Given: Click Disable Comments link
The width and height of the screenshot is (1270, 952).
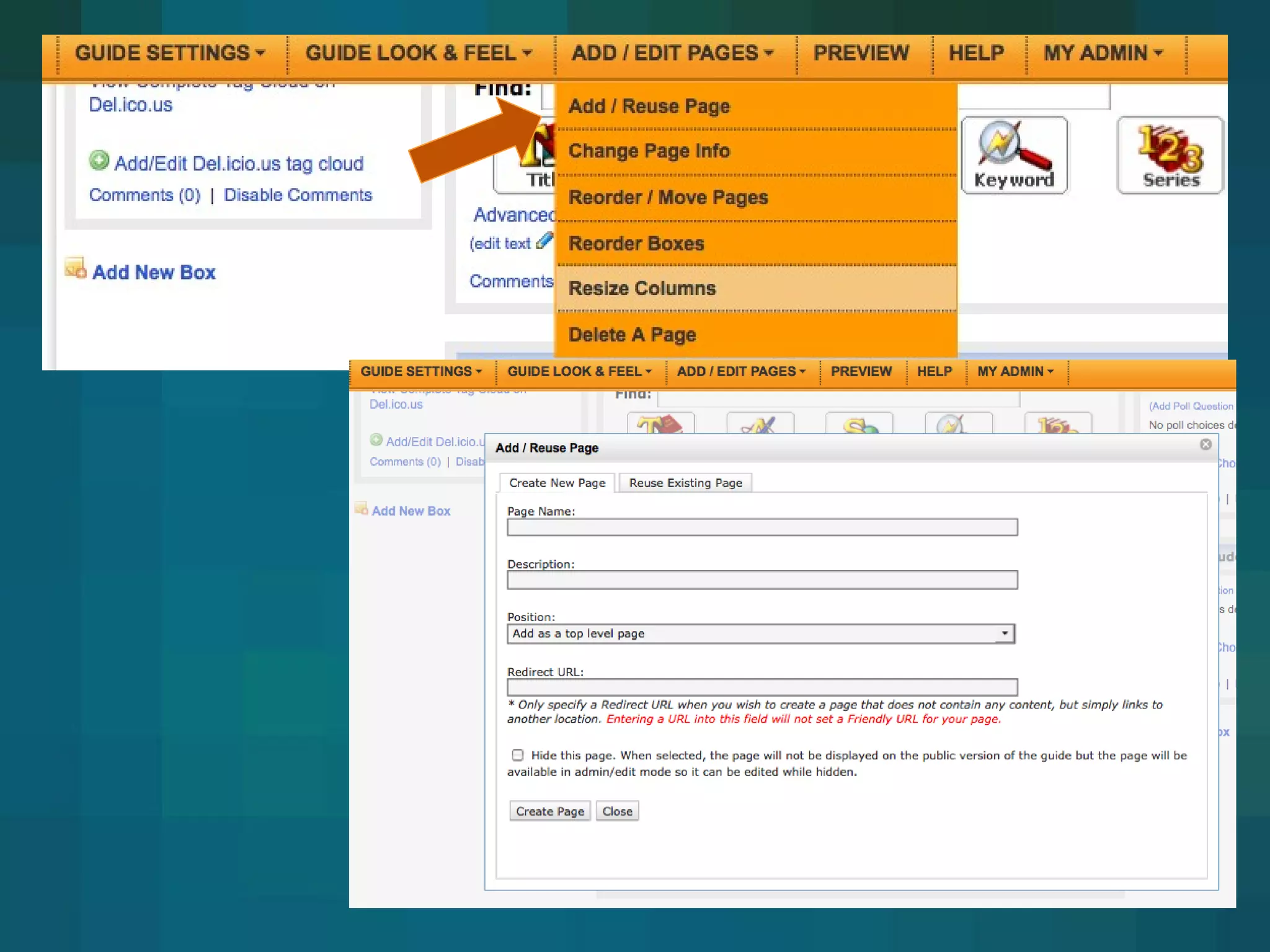Looking at the screenshot, I should tap(298, 195).
